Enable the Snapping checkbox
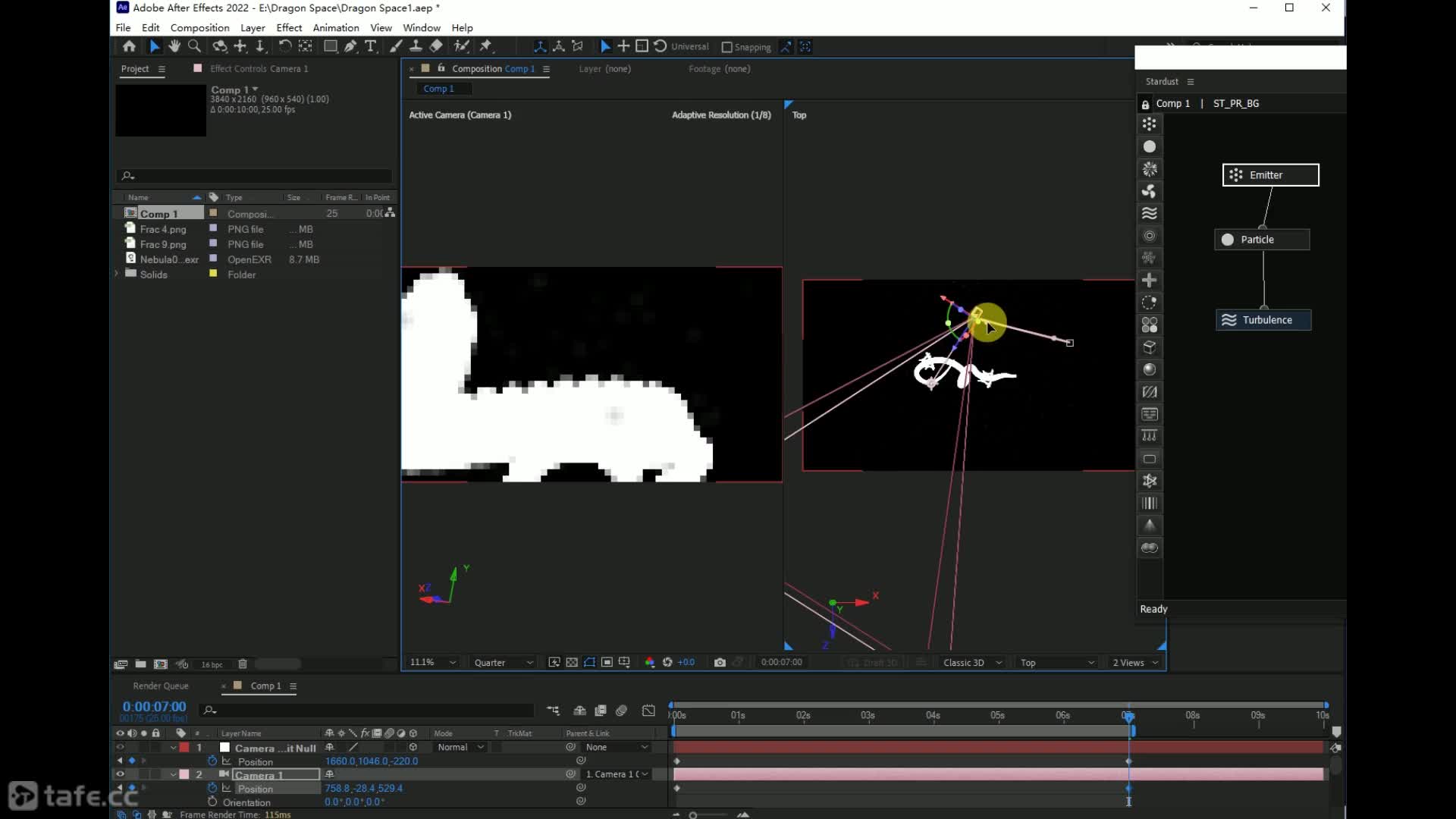Viewport: 1456px width, 819px height. tap(726, 47)
